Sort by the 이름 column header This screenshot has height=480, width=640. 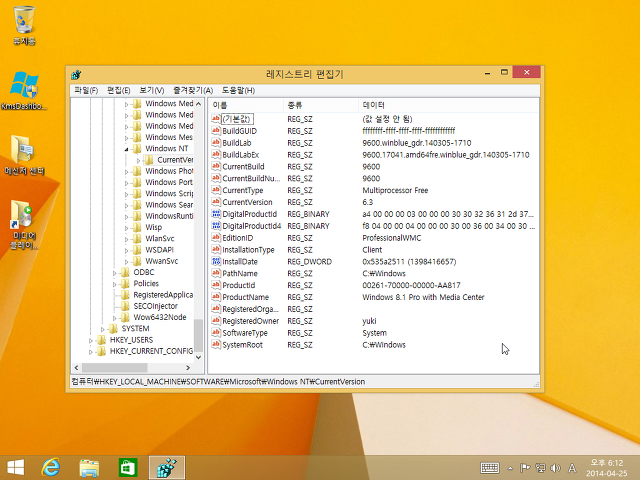[x=246, y=105]
